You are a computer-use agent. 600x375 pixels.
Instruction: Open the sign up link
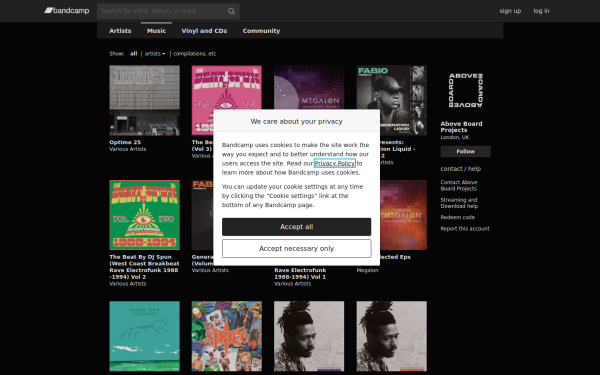click(x=510, y=11)
